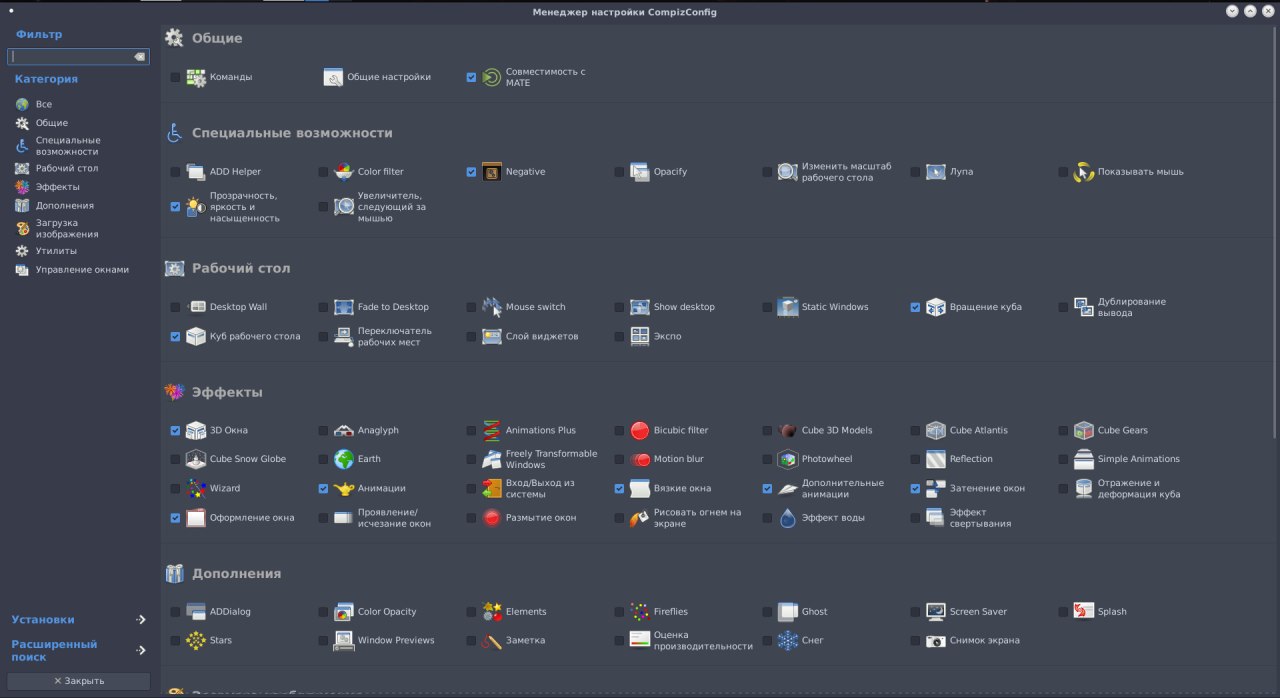This screenshot has height=698, width=1280.
Task: Uncheck Затенение окон checkbox
Action: [x=915, y=489]
